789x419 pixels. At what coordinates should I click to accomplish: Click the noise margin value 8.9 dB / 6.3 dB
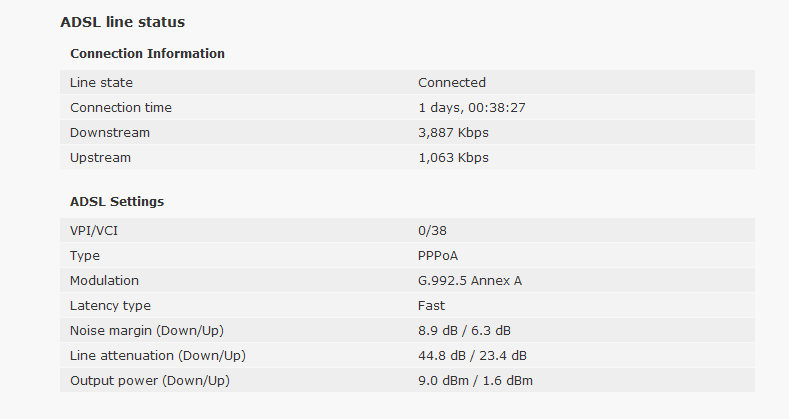pyautogui.click(x=464, y=330)
